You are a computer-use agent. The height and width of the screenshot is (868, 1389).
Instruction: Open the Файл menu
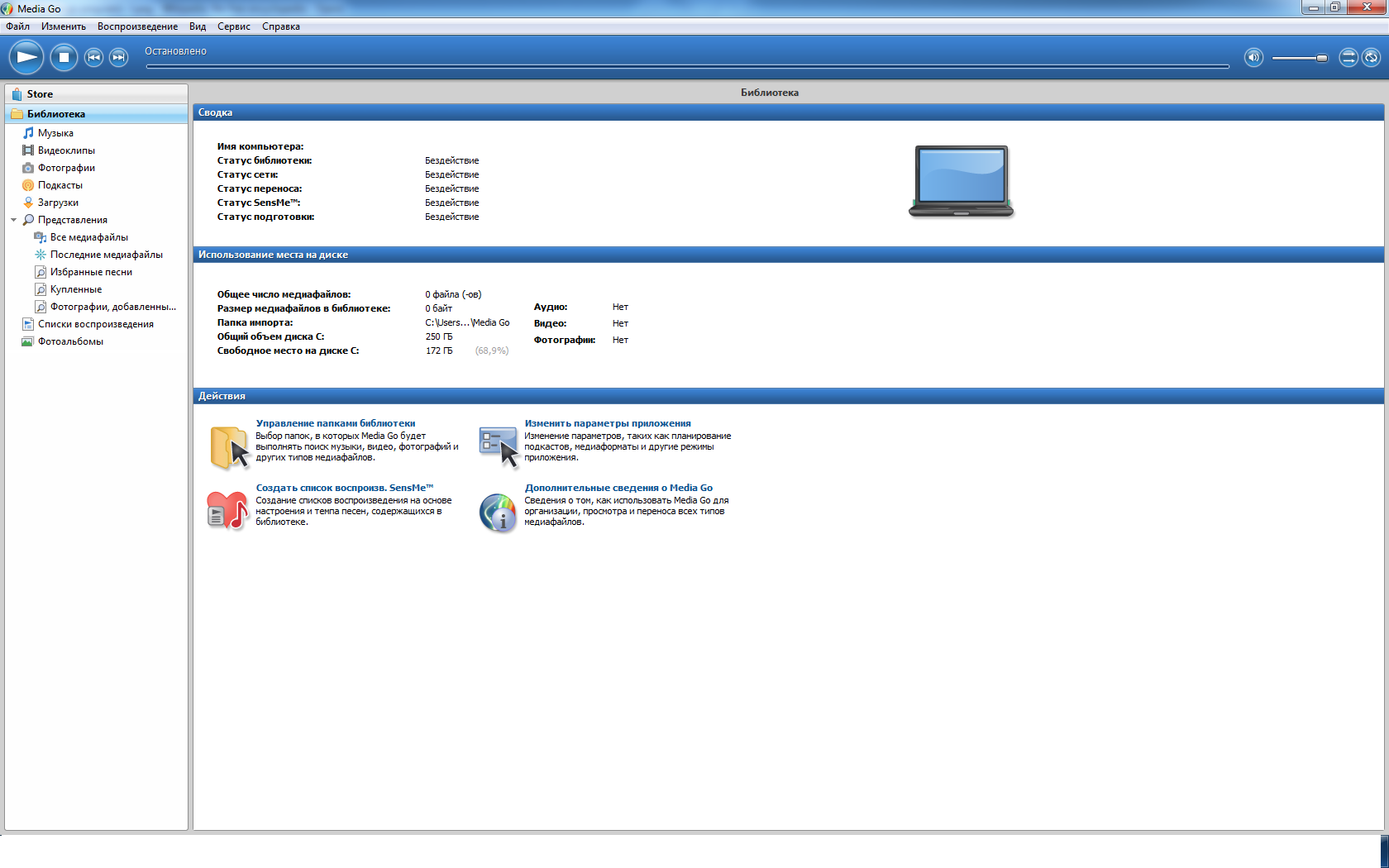(x=17, y=26)
